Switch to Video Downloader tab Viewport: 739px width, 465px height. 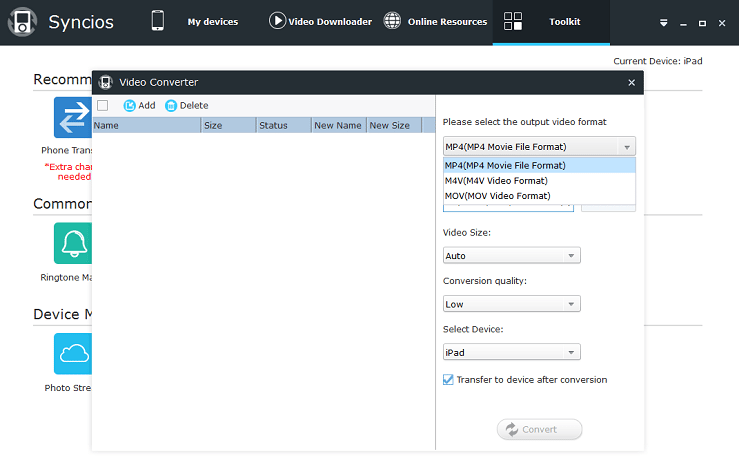pyautogui.click(x=330, y=22)
